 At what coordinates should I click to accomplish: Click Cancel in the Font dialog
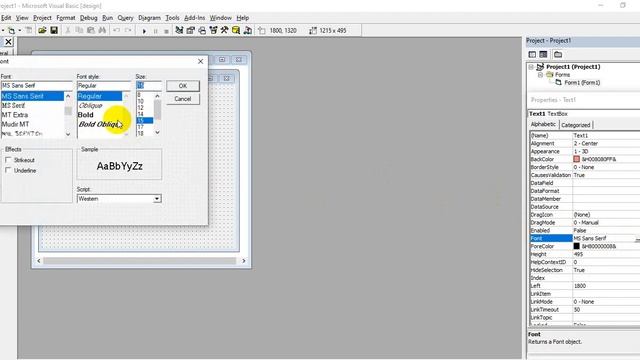click(x=183, y=99)
